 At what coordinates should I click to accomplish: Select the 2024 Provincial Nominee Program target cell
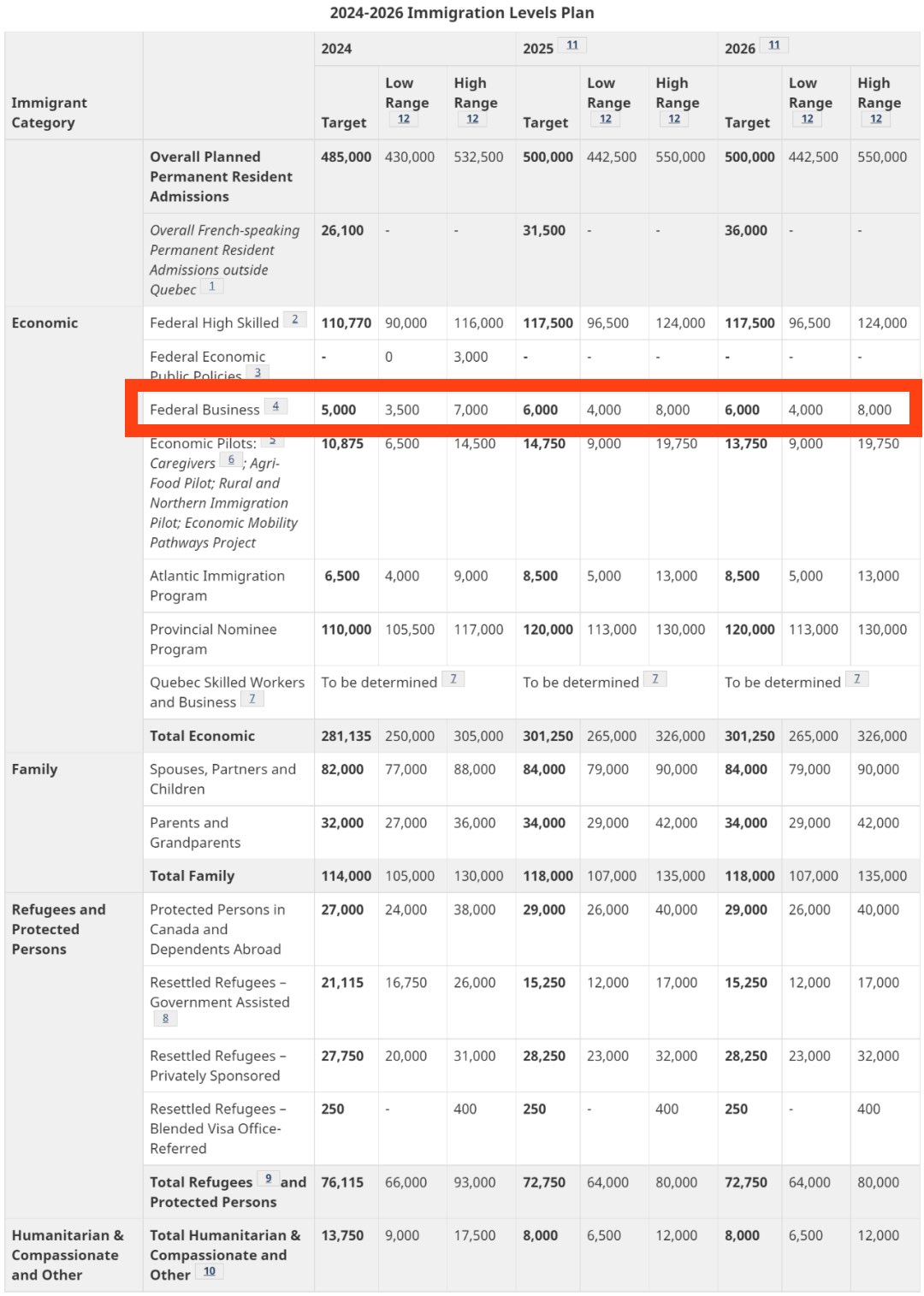pos(346,630)
